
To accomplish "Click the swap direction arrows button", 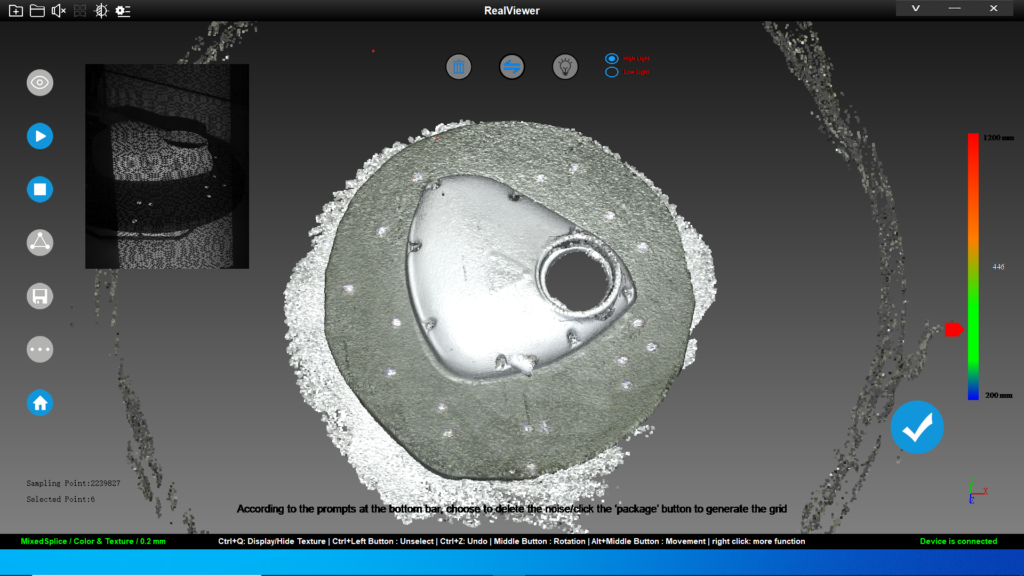I will point(513,67).
